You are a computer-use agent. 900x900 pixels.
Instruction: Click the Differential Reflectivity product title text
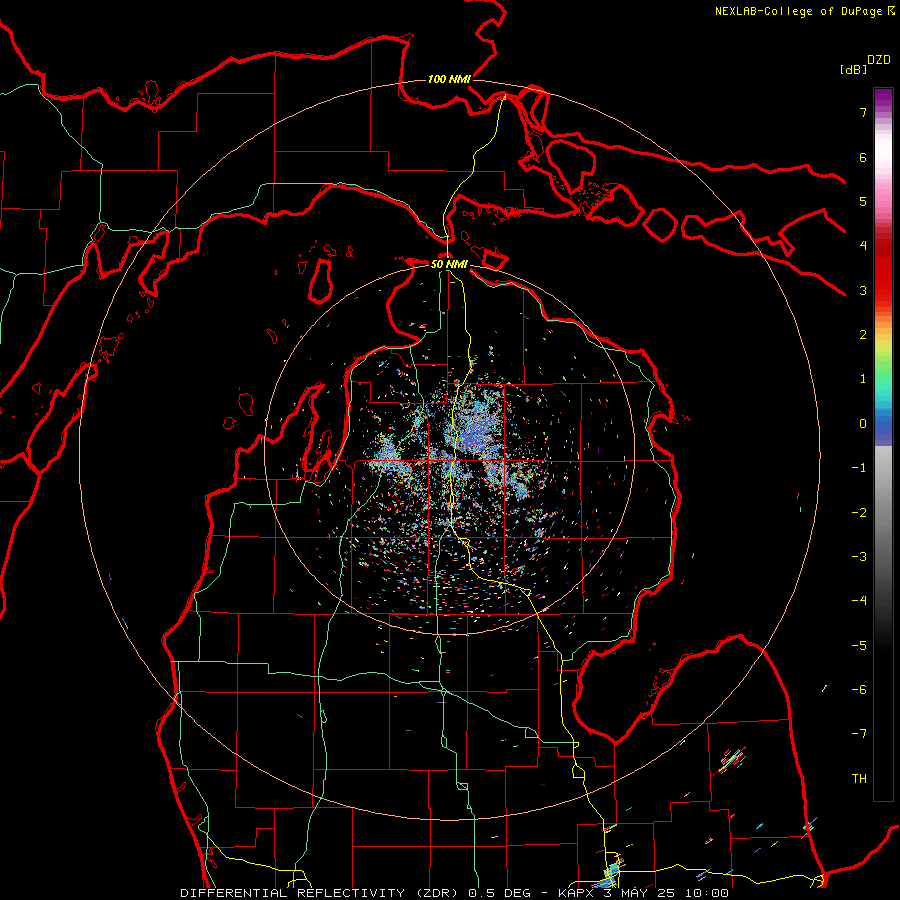319,893
